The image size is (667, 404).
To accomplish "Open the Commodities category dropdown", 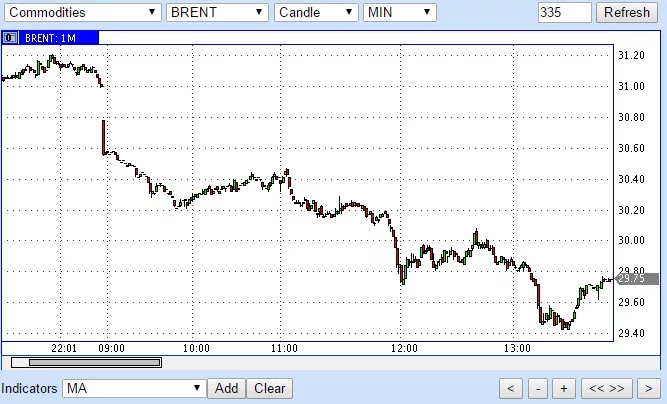I will [x=83, y=12].
